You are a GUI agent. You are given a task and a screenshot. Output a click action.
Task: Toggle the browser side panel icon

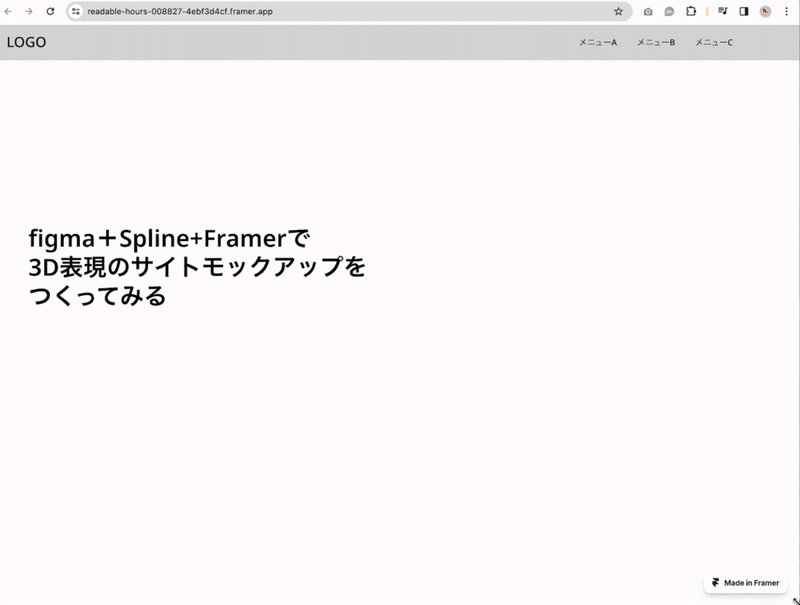(744, 11)
